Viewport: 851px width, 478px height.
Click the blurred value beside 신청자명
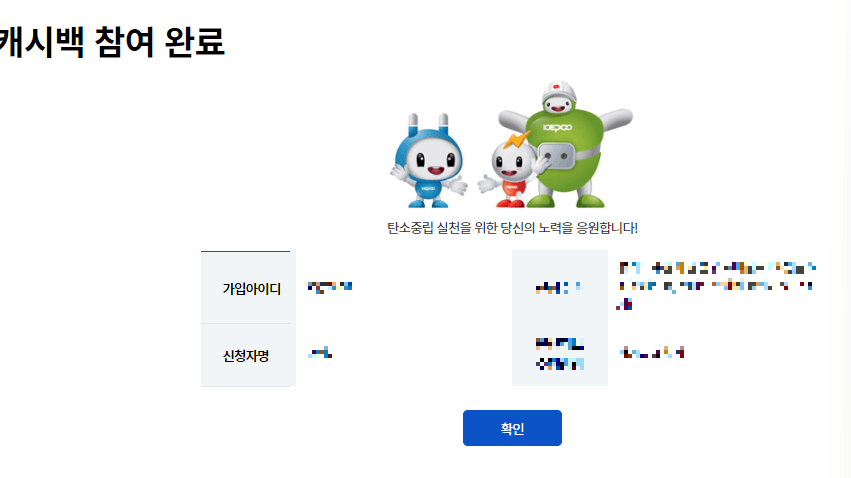(320, 354)
